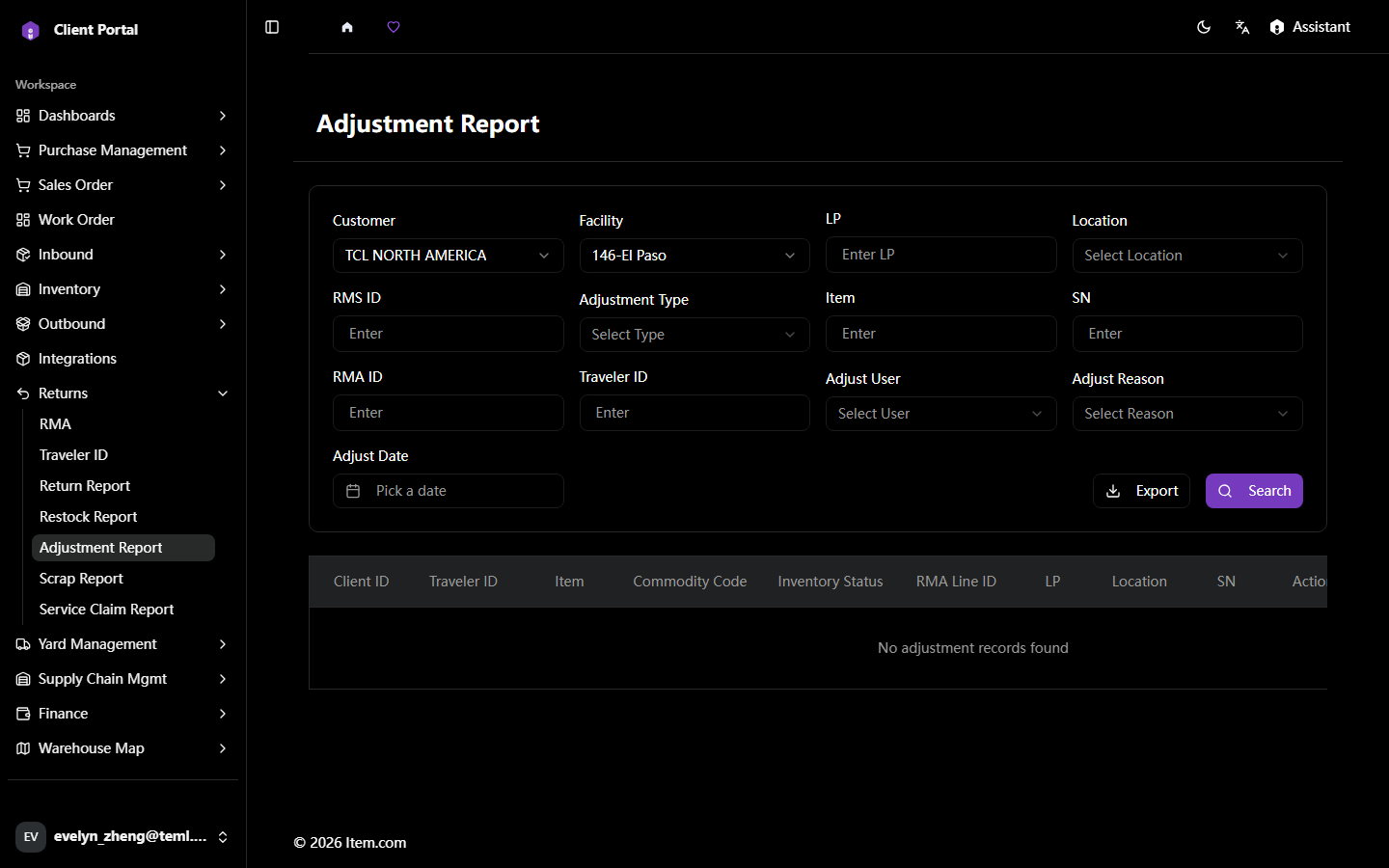
Task: Expand Warehouse Map menu
Action: [x=123, y=748]
